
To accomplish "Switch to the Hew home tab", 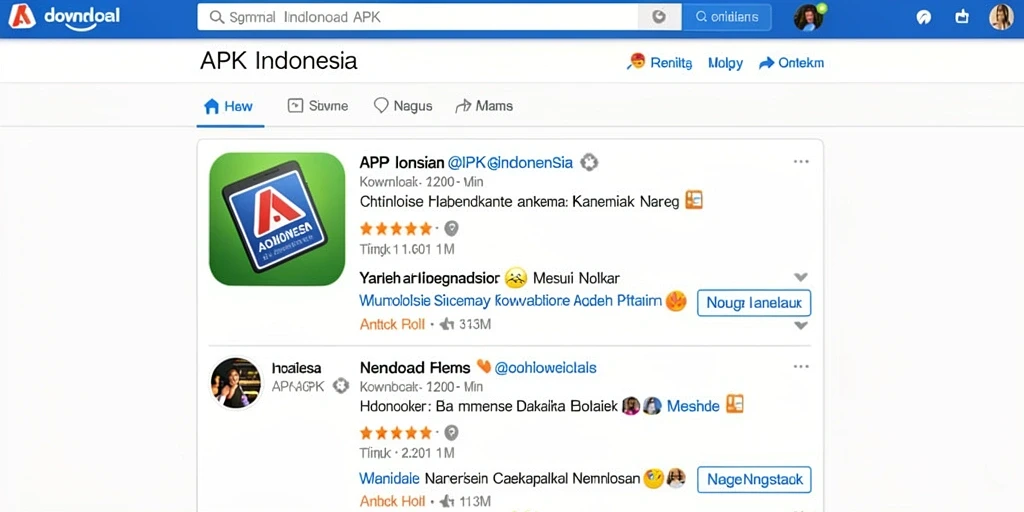I will point(229,106).
